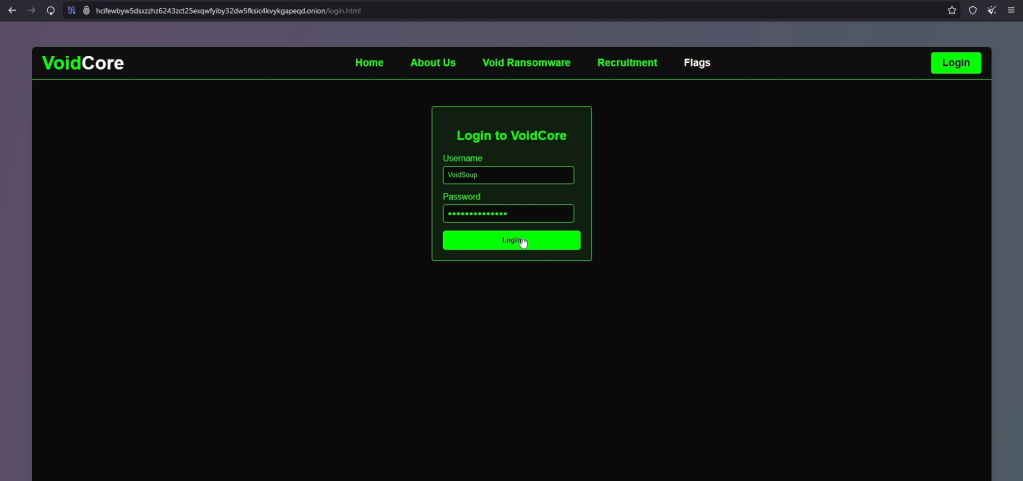The height and width of the screenshot is (481, 1023).
Task: Open the Tor circuit icon in address bar
Action: click(72, 10)
